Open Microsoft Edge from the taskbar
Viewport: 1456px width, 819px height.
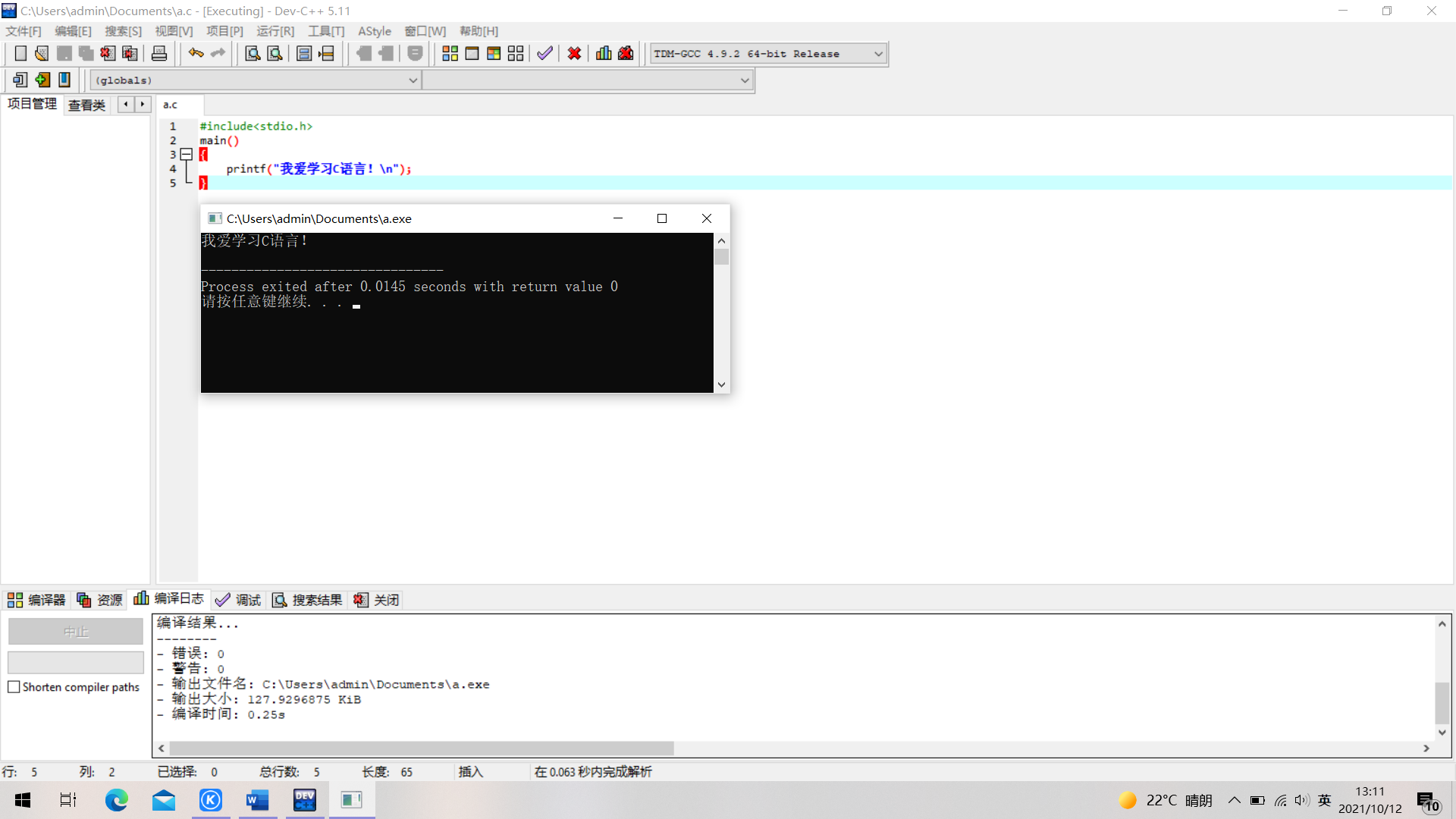(116, 800)
